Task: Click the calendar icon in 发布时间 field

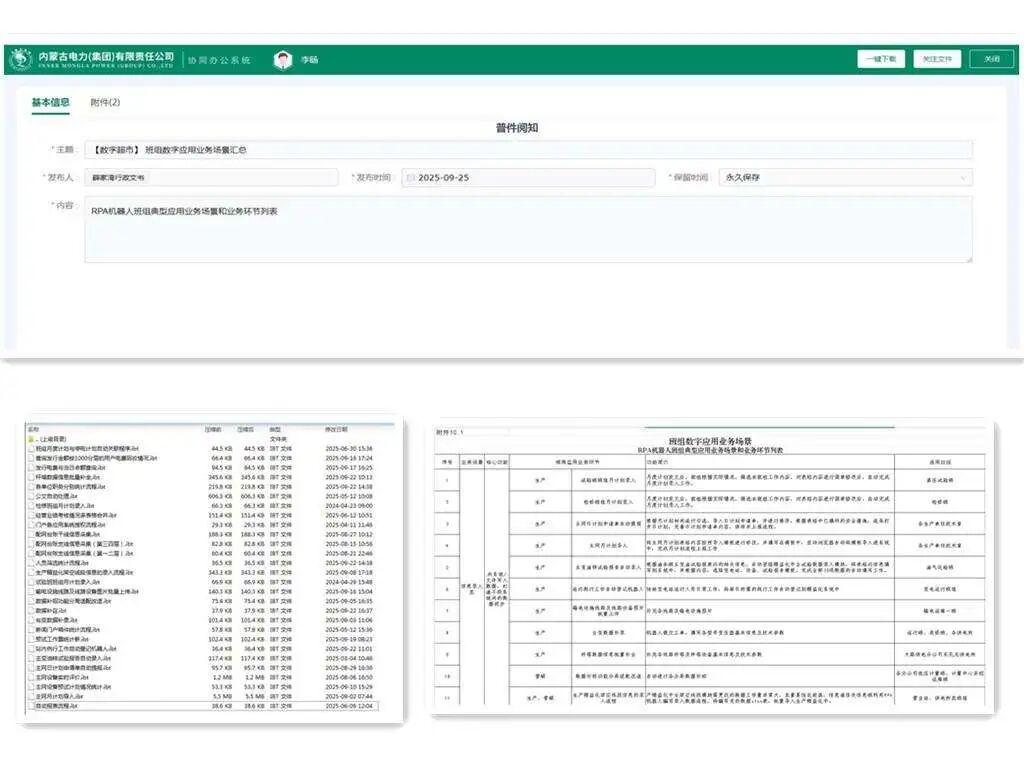Action: tap(410, 178)
